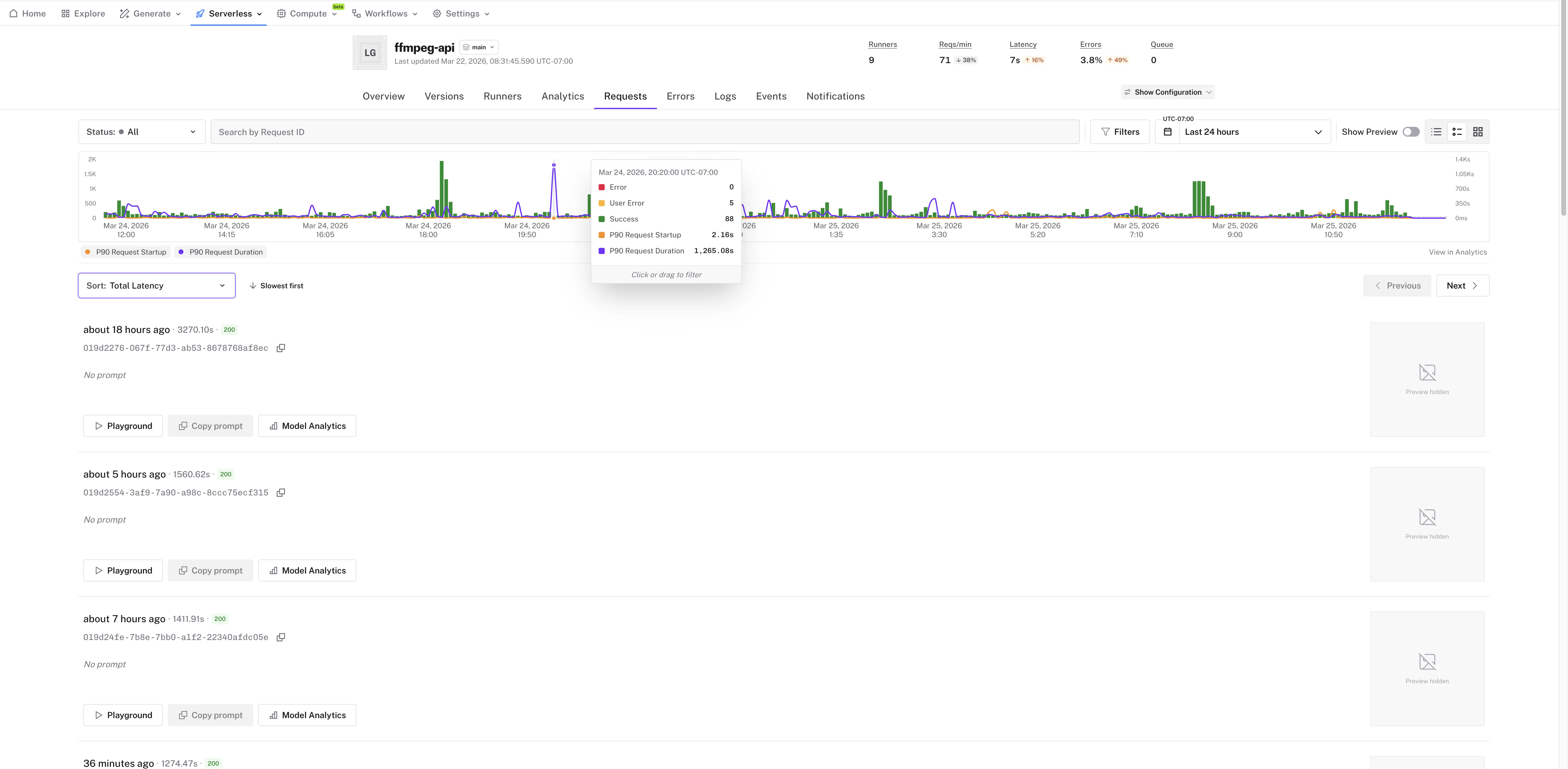Open the Status: All dropdown
Image resolution: width=1568 pixels, height=769 pixels.
141,131
